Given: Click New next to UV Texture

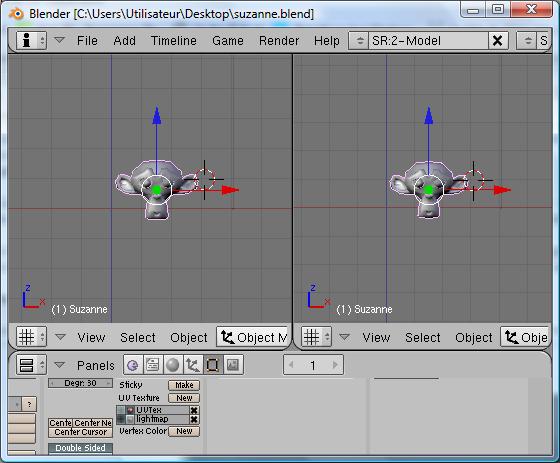Looking at the screenshot, I should tap(184, 398).
